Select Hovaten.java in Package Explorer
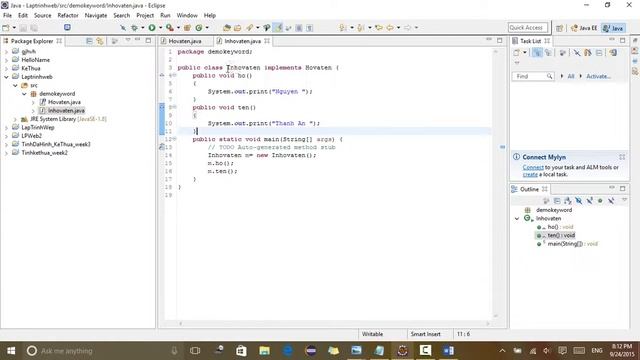The height and width of the screenshot is (360, 640). [64, 102]
